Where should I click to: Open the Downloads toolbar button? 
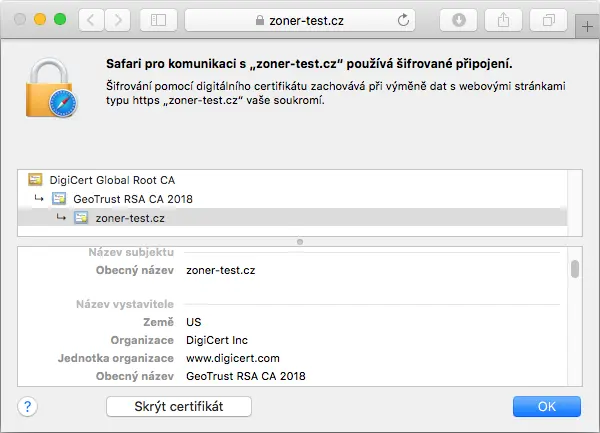click(458, 20)
